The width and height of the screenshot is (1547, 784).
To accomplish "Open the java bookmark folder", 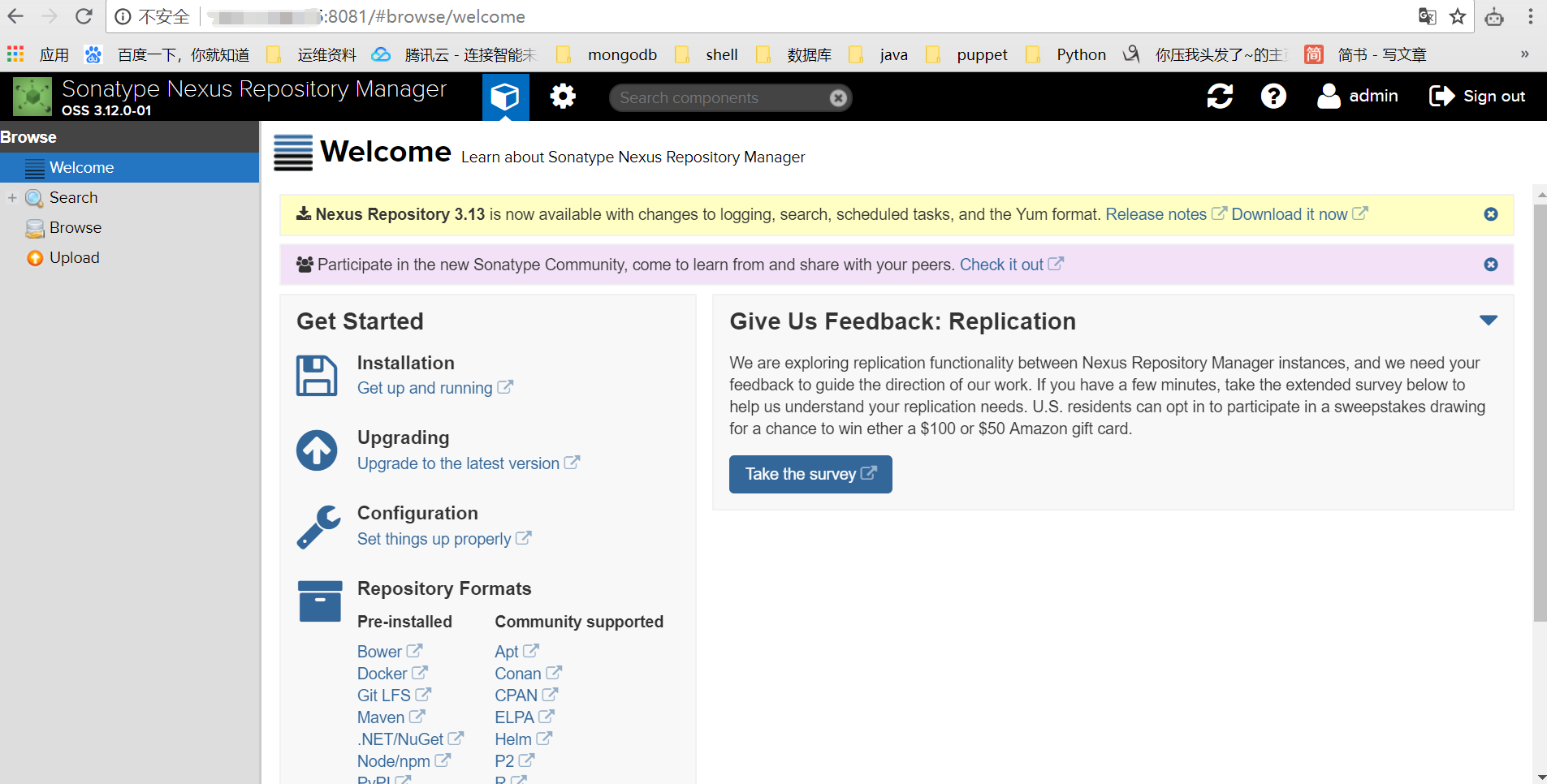I will coord(878,54).
